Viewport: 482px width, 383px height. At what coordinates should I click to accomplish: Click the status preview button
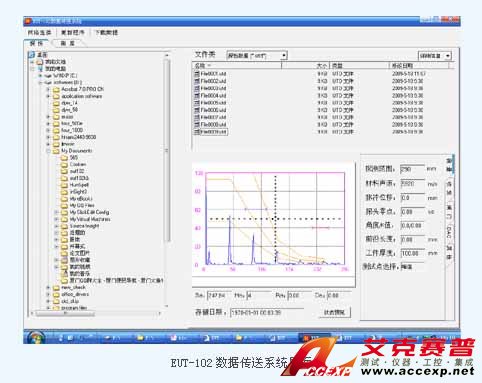pyautogui.click(x=335, y=312)
